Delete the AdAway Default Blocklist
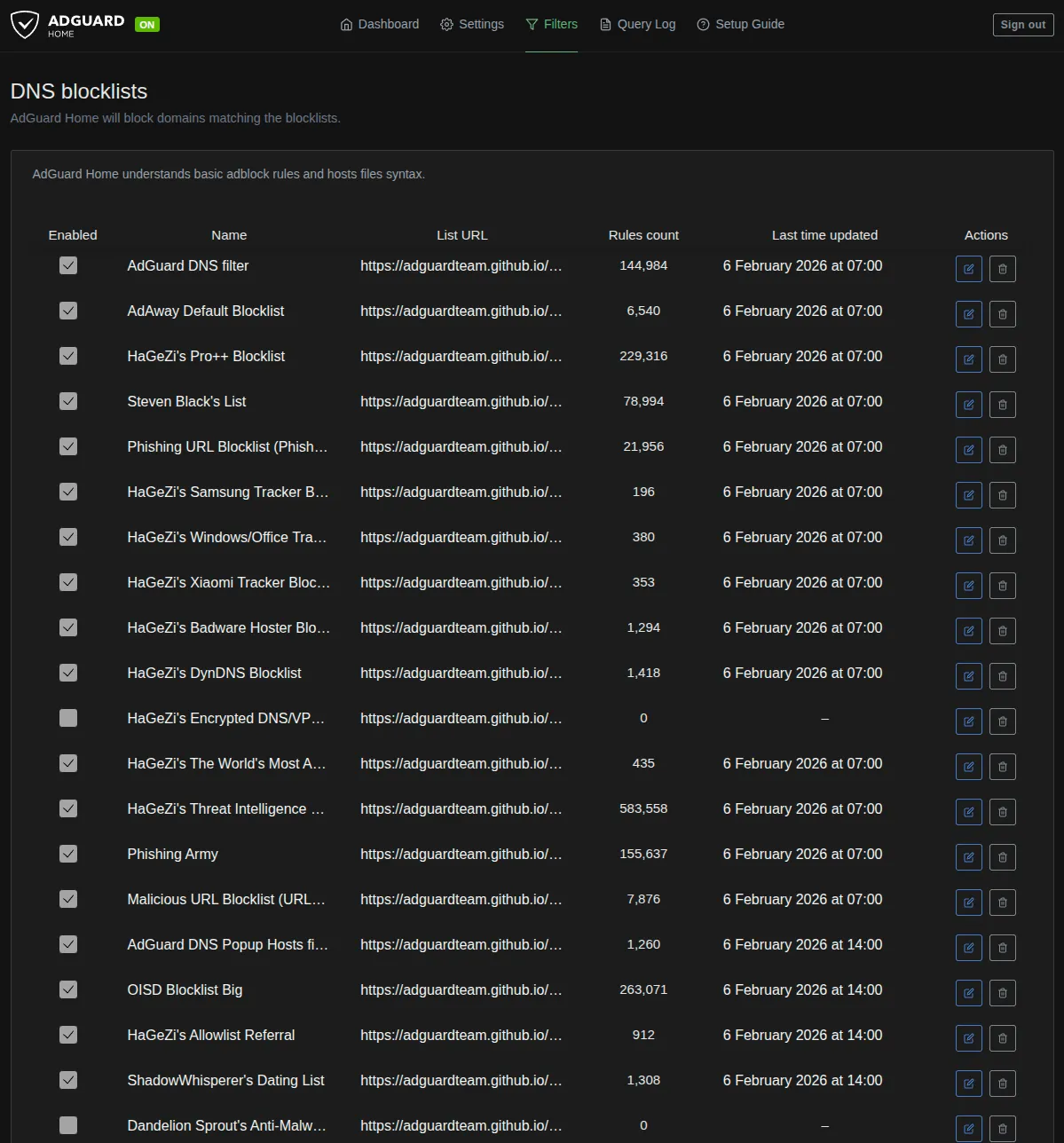The width and height of the screenshot is (1064, 1143). click(x=1002, y=314)
